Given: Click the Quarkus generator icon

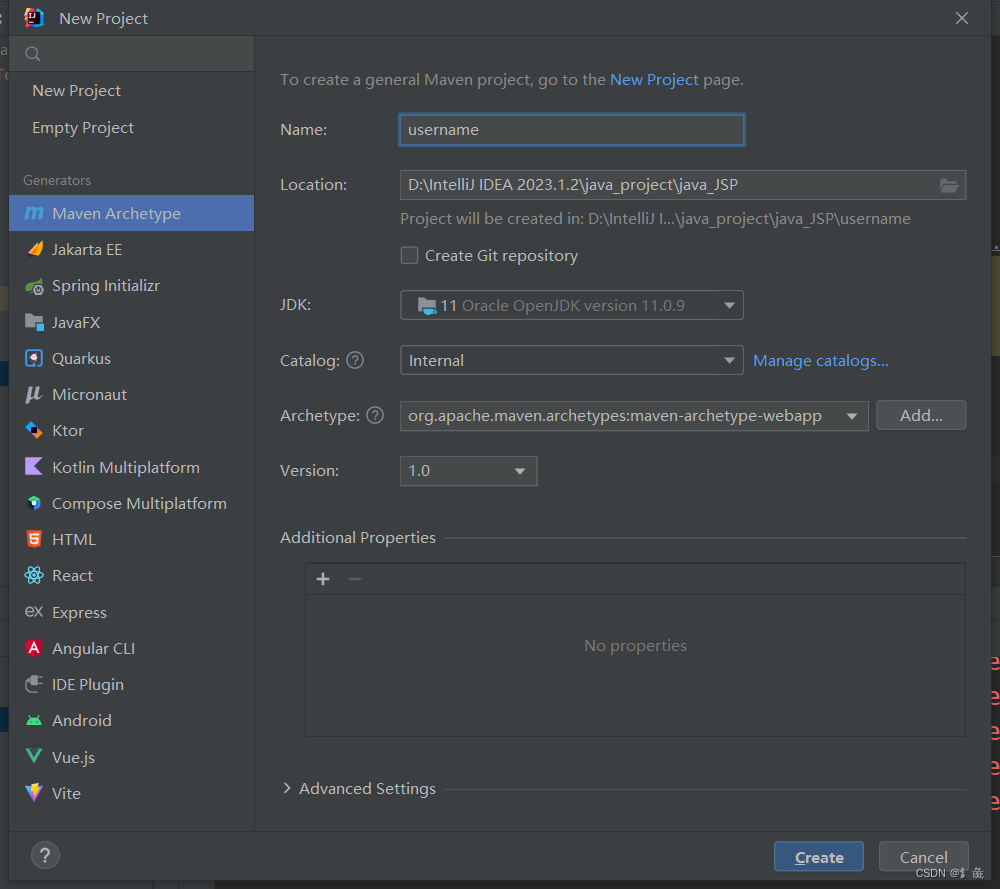Looking at the screenshot, I should pyautogui.click(x=34, y=358).
